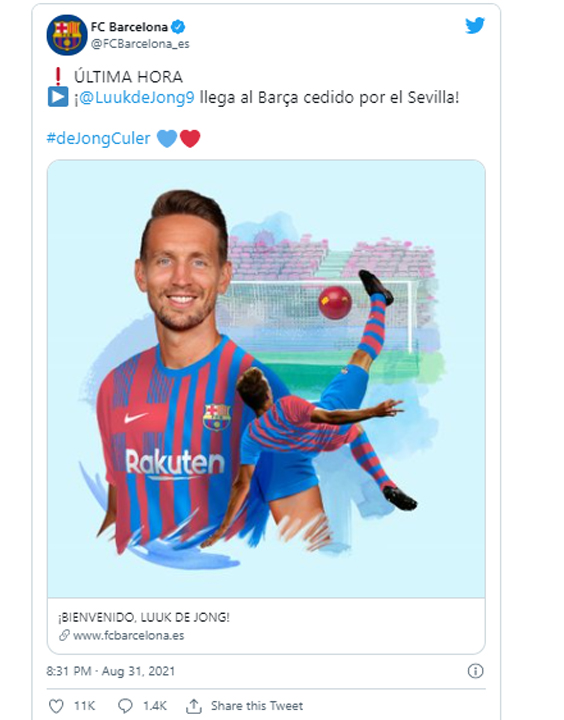Click the link chain icon
Viewport: 564px width, 720px height.
pos(64,636)
